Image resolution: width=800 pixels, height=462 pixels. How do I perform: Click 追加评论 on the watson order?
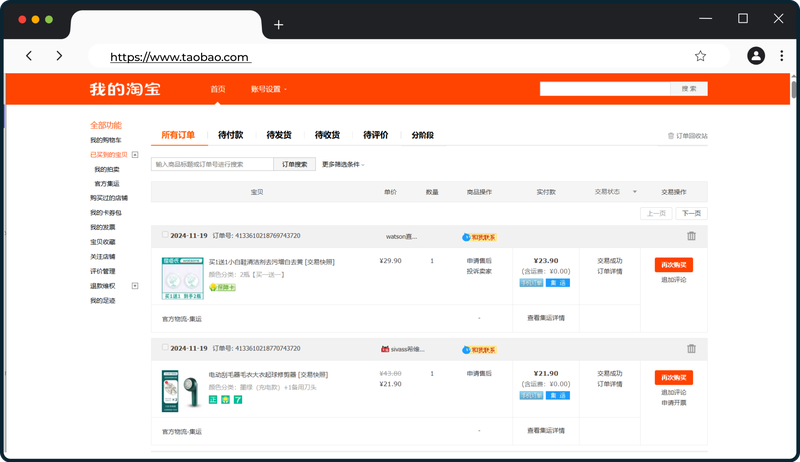pyautogui.click(x=673, y=279)
